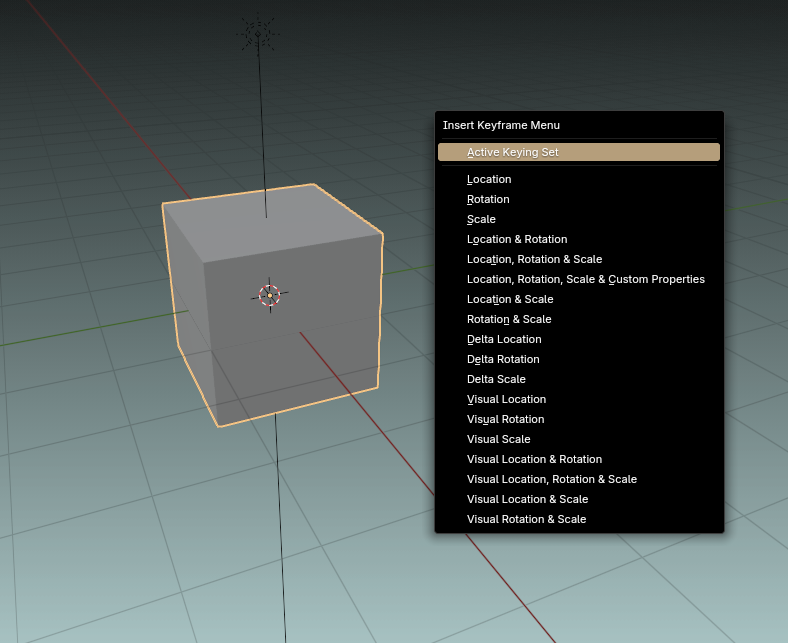Select Visual Rotation option
This screenshot has height=643, width=788.
(578, 419)
